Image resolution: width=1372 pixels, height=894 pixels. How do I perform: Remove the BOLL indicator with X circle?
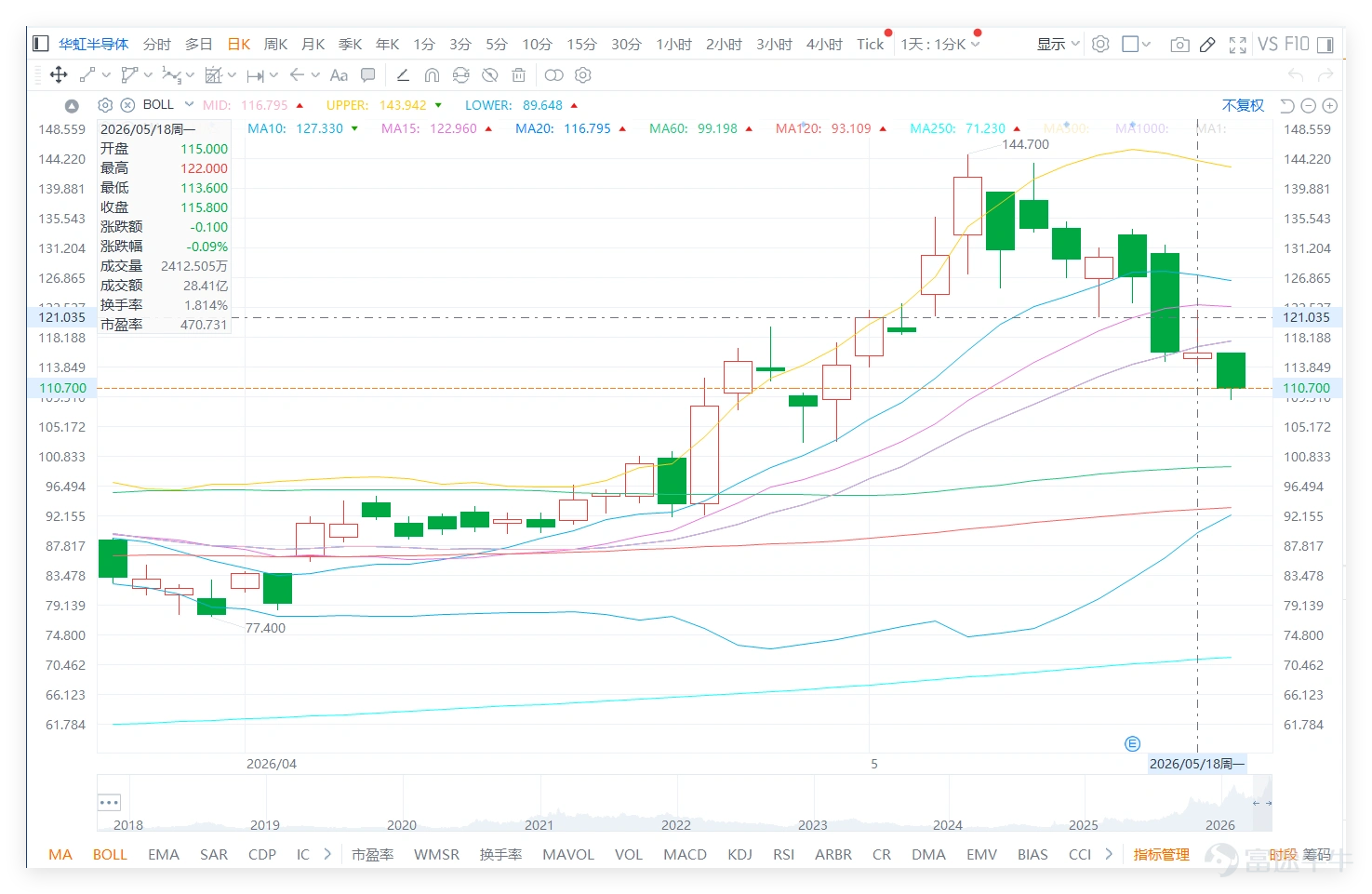[128, 105]
